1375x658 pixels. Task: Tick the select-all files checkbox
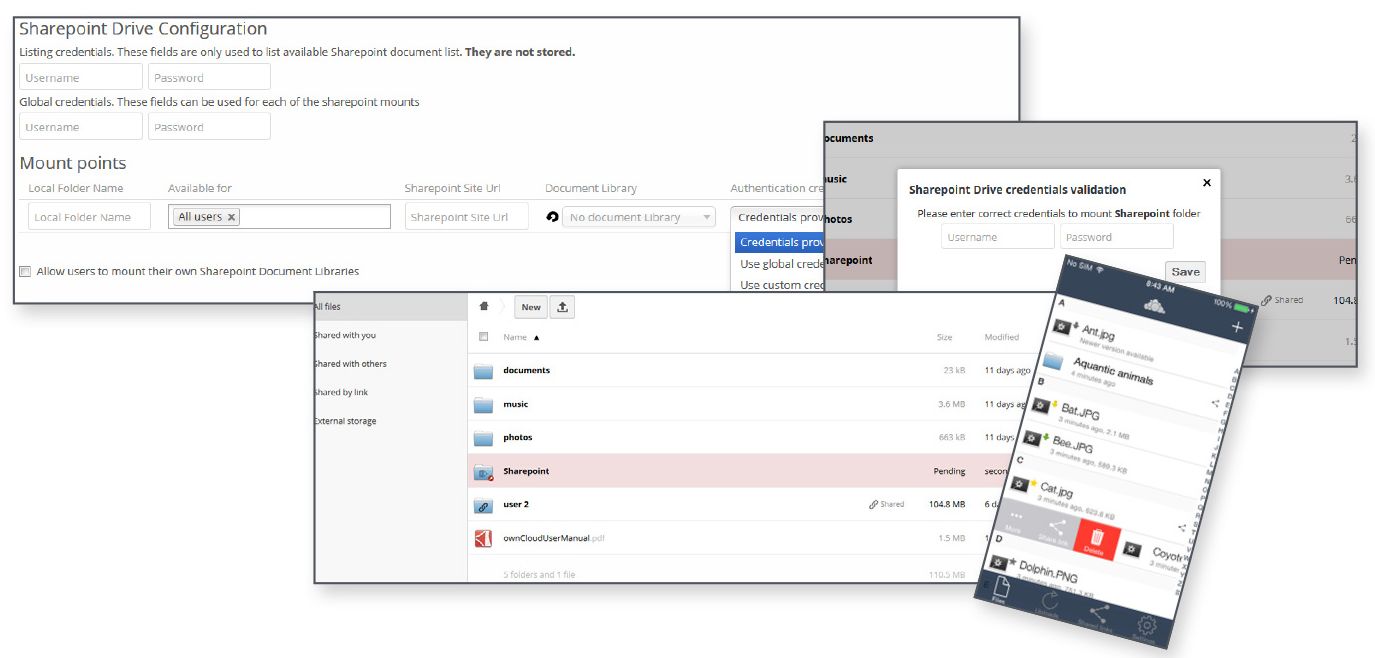[484, 337]
